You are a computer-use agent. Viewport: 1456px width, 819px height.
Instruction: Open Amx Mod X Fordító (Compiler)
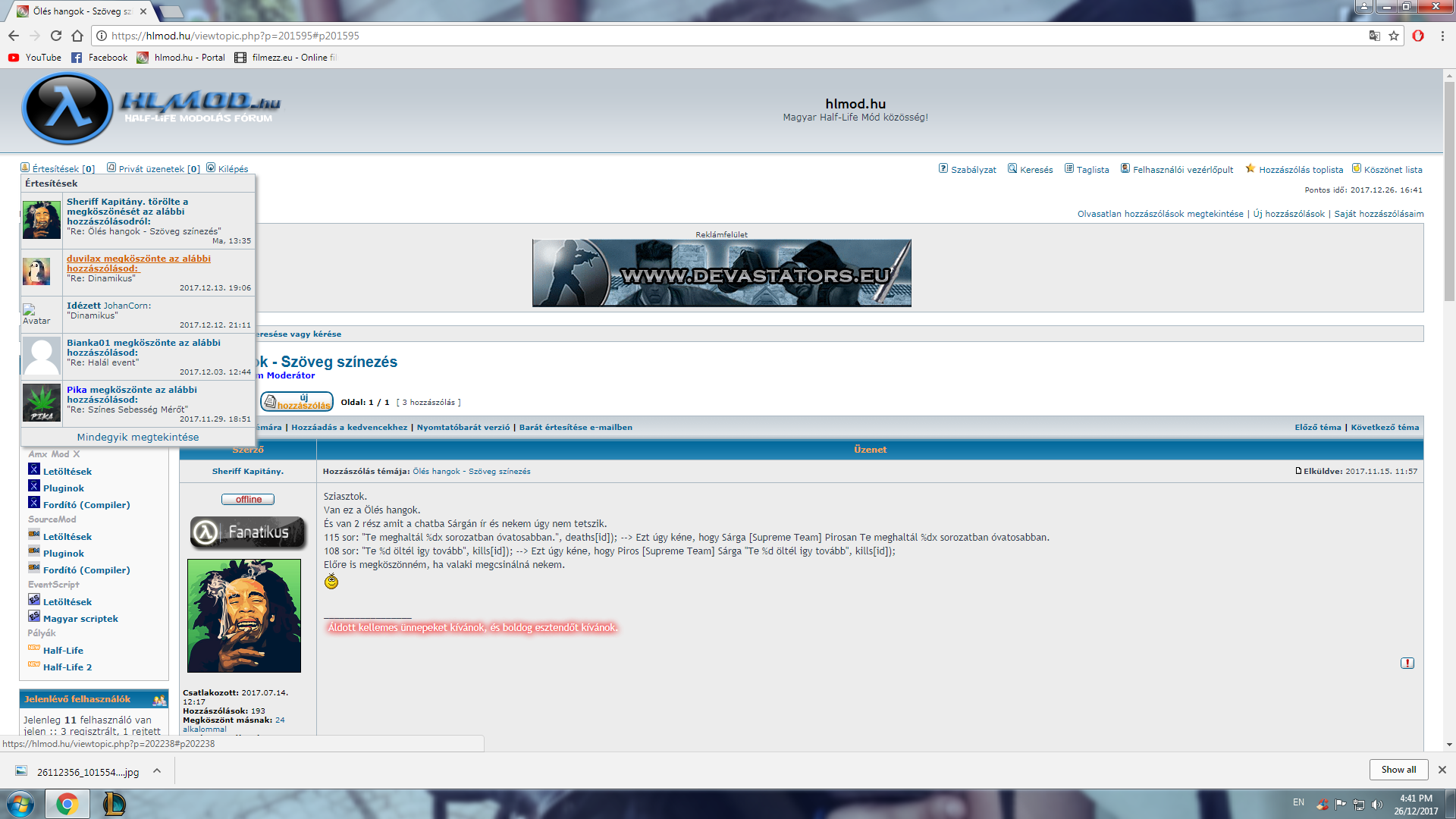pos(86,504)
